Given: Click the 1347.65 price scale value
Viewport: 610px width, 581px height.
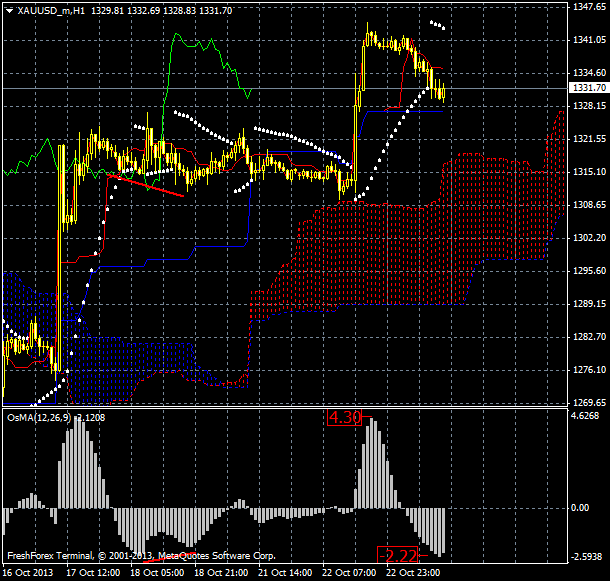Looking at the screenshot, I should (x=585, y=7).
